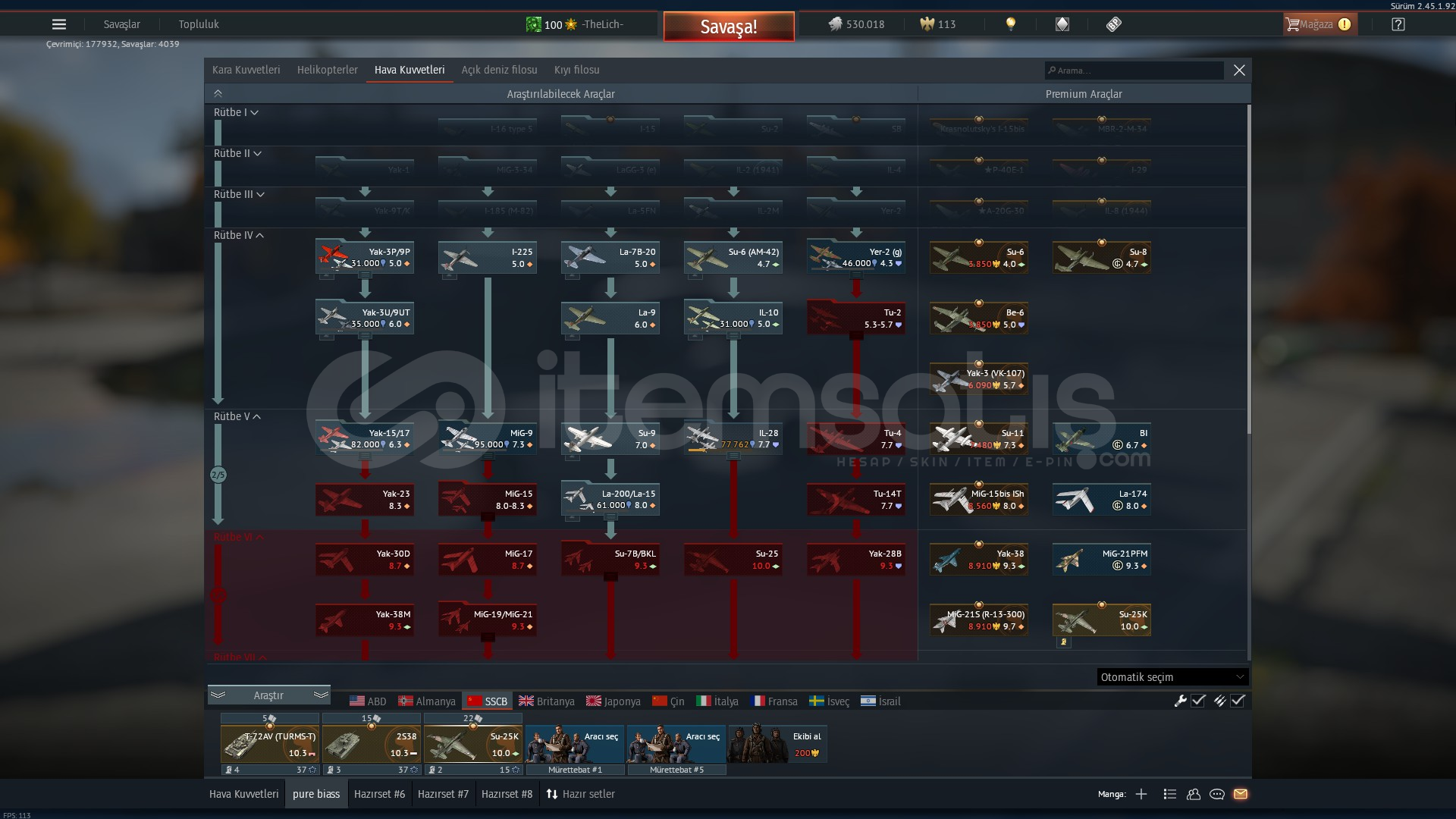
Task: Open the orange mail envelope icon
Action: point(1241,794)
